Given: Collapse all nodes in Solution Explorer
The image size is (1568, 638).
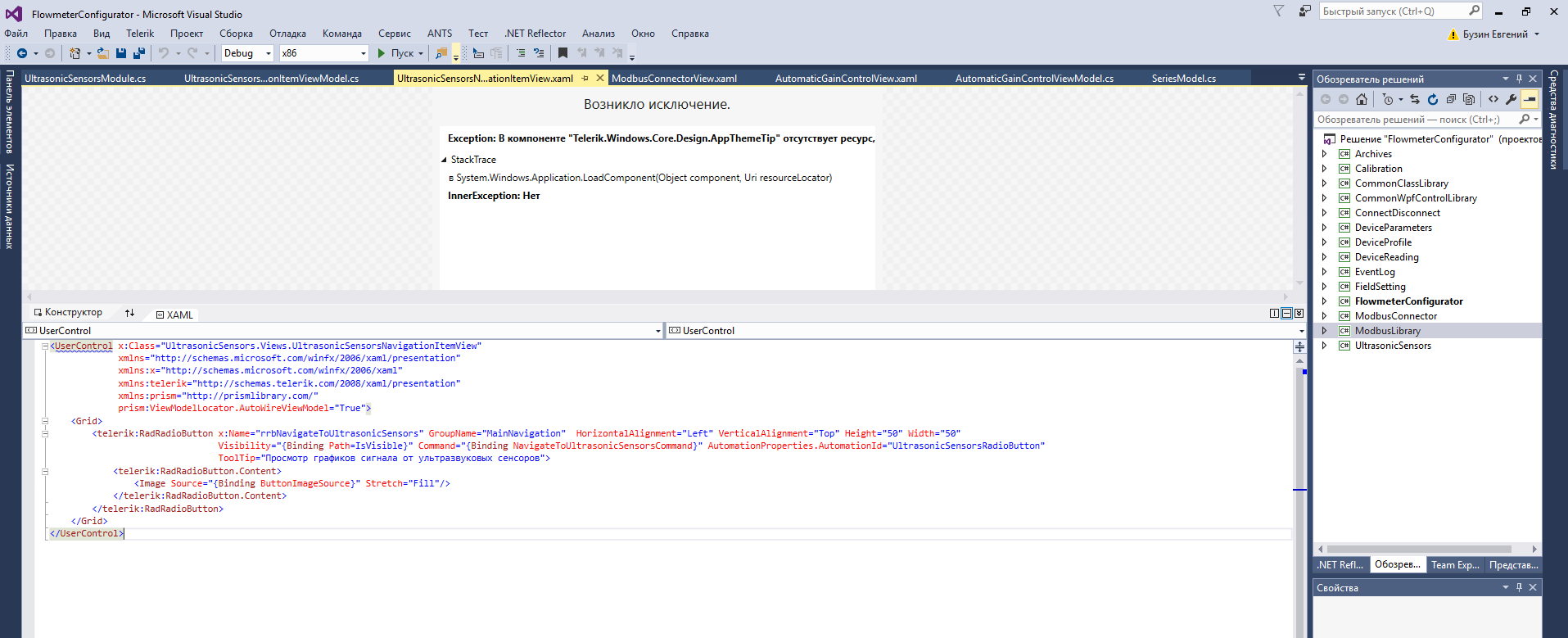Looking at the screenshot, I should (1451, 99).
